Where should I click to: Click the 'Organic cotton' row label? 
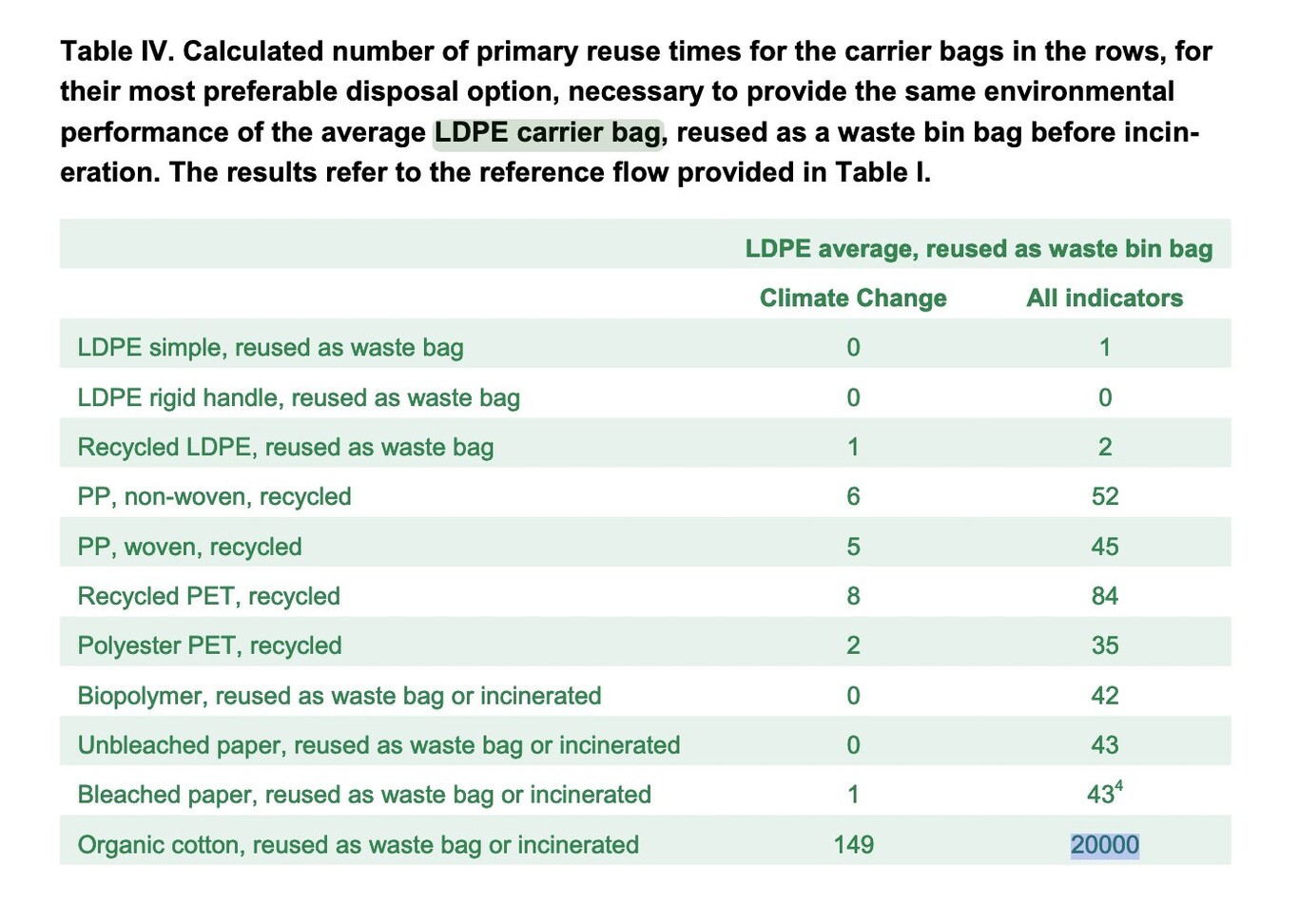[358, 844]
